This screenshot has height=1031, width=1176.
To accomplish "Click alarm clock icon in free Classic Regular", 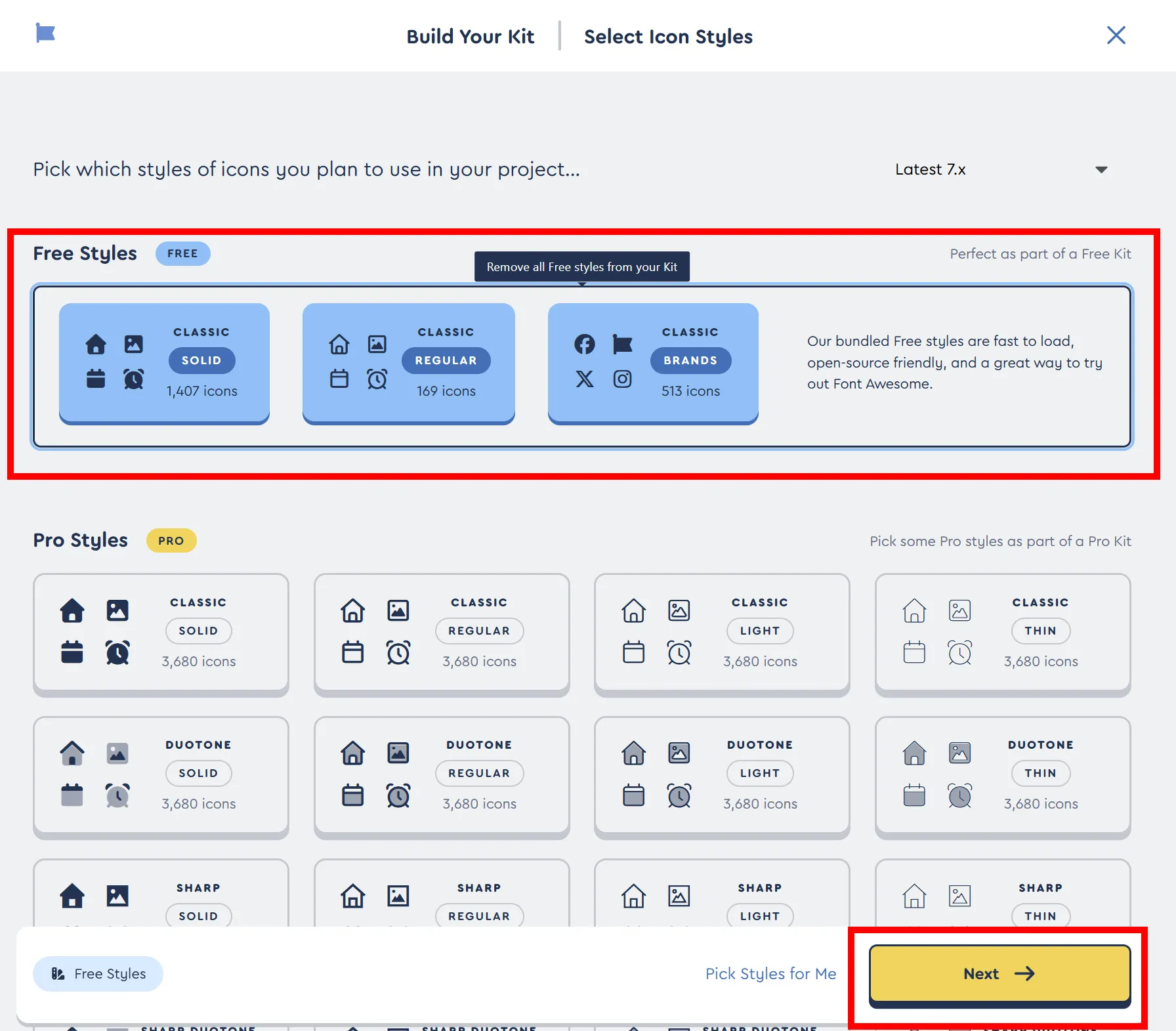I will pyautogui.click(x=377, y=379).
